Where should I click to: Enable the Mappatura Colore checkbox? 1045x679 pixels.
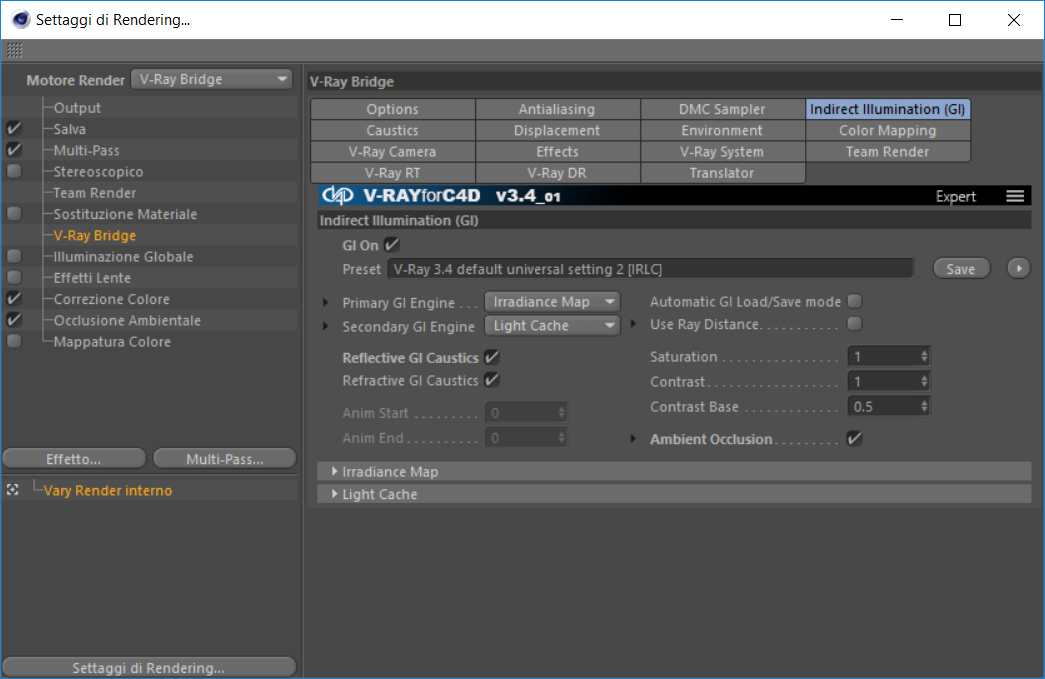(x=14, y=342)
